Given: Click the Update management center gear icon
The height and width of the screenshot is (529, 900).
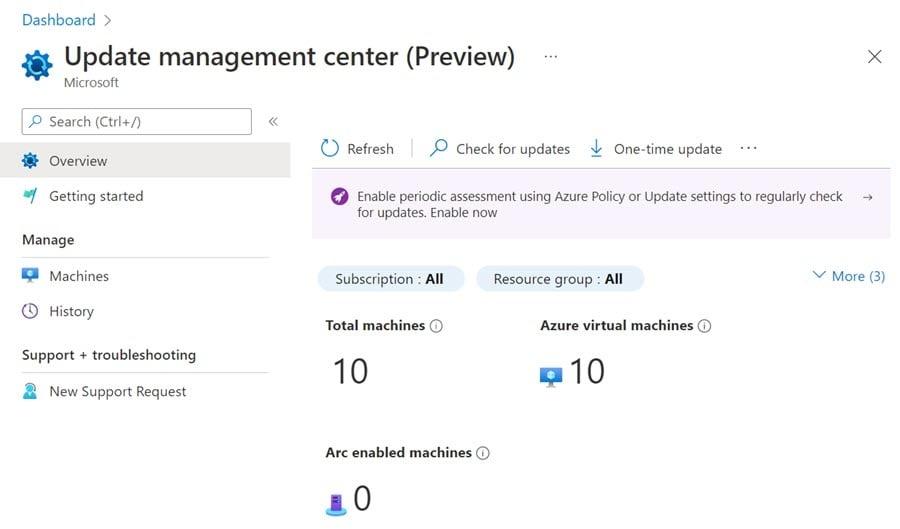Looking at the screenshot, I should point(37,65).
